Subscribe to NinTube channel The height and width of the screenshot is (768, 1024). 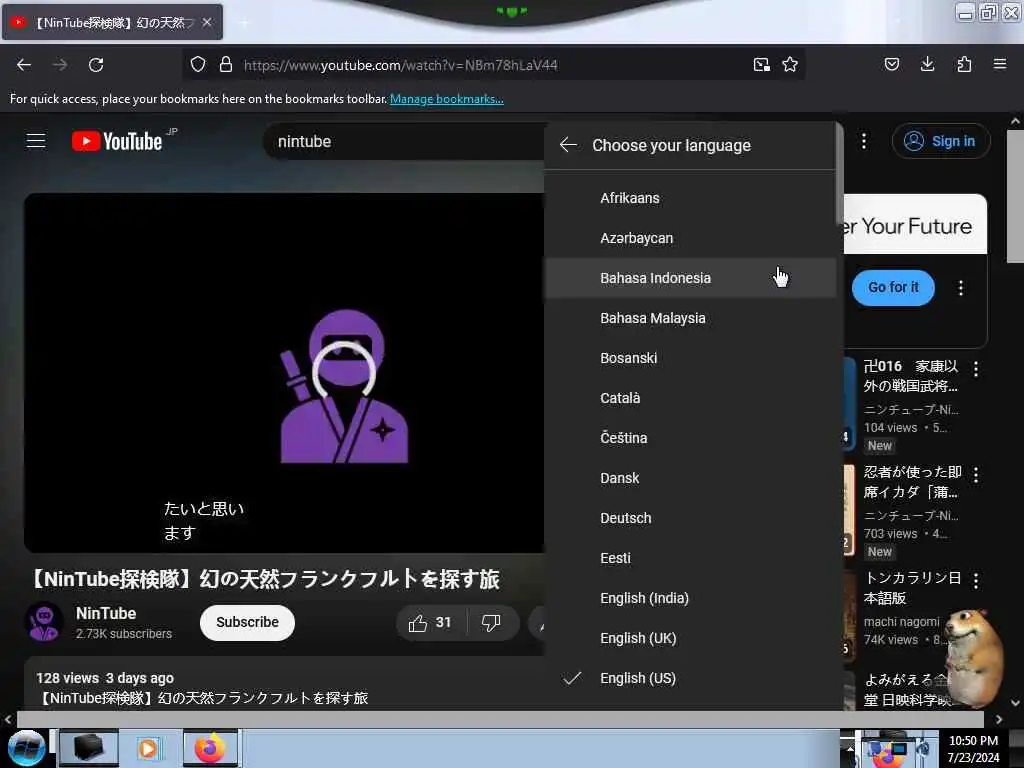[x=248, y=622]
